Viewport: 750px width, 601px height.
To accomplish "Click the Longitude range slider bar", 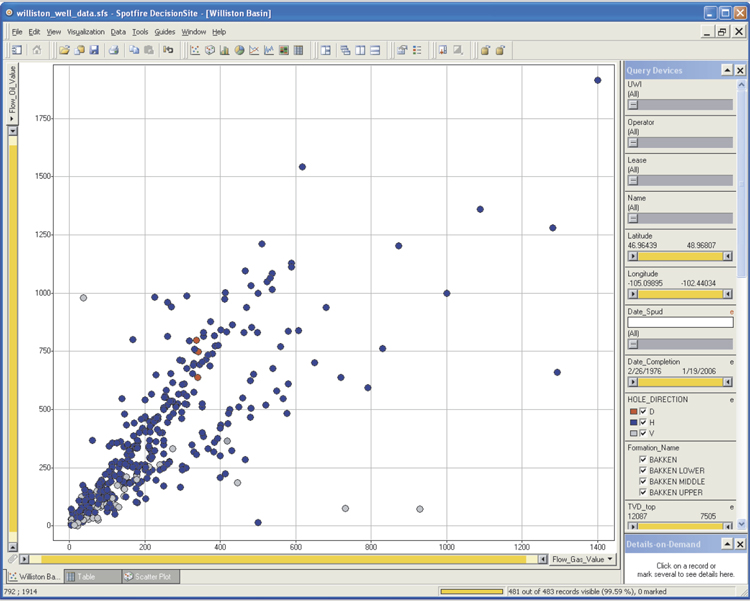I will (680, 294).
